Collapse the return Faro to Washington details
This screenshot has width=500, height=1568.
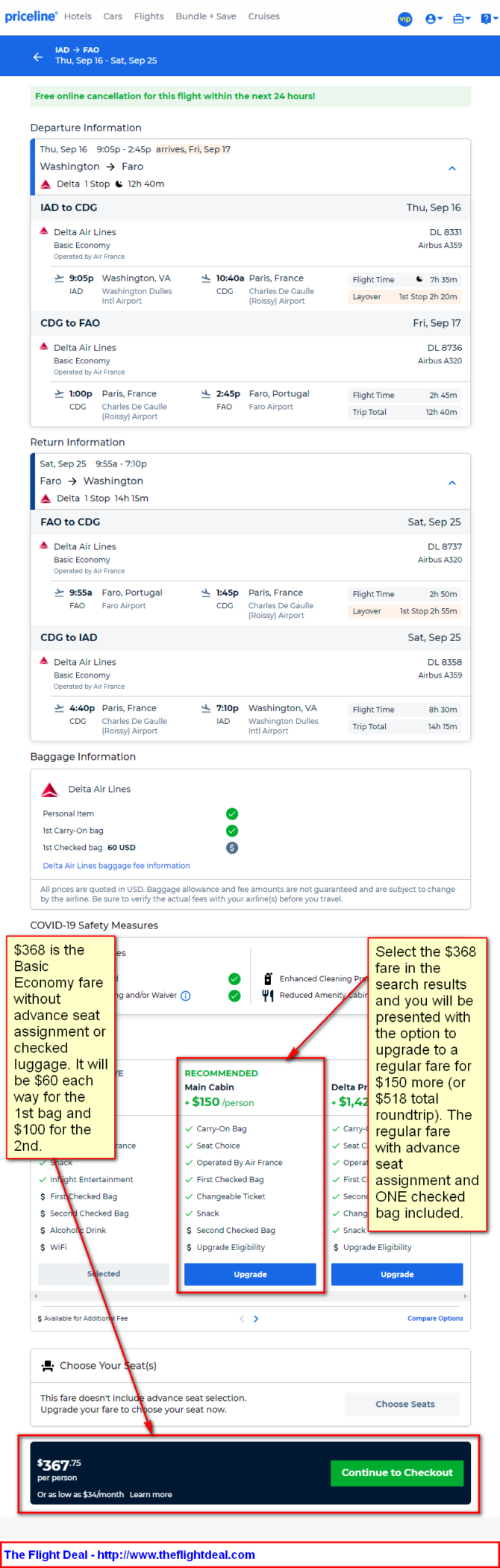coord(452,482)
